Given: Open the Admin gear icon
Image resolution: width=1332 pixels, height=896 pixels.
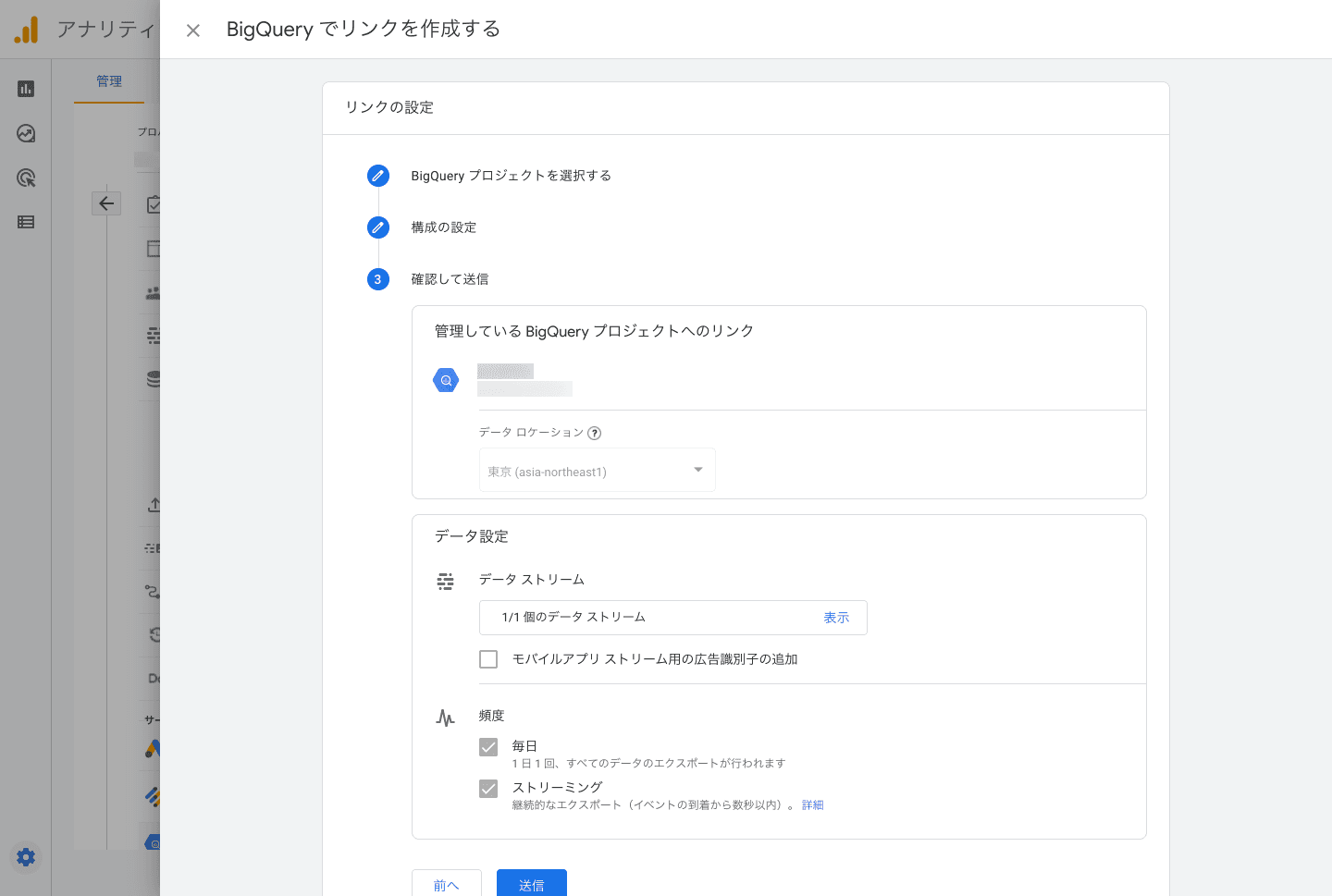Looking at the screenshot, I should pyautogui.click(x=26, y=857).
